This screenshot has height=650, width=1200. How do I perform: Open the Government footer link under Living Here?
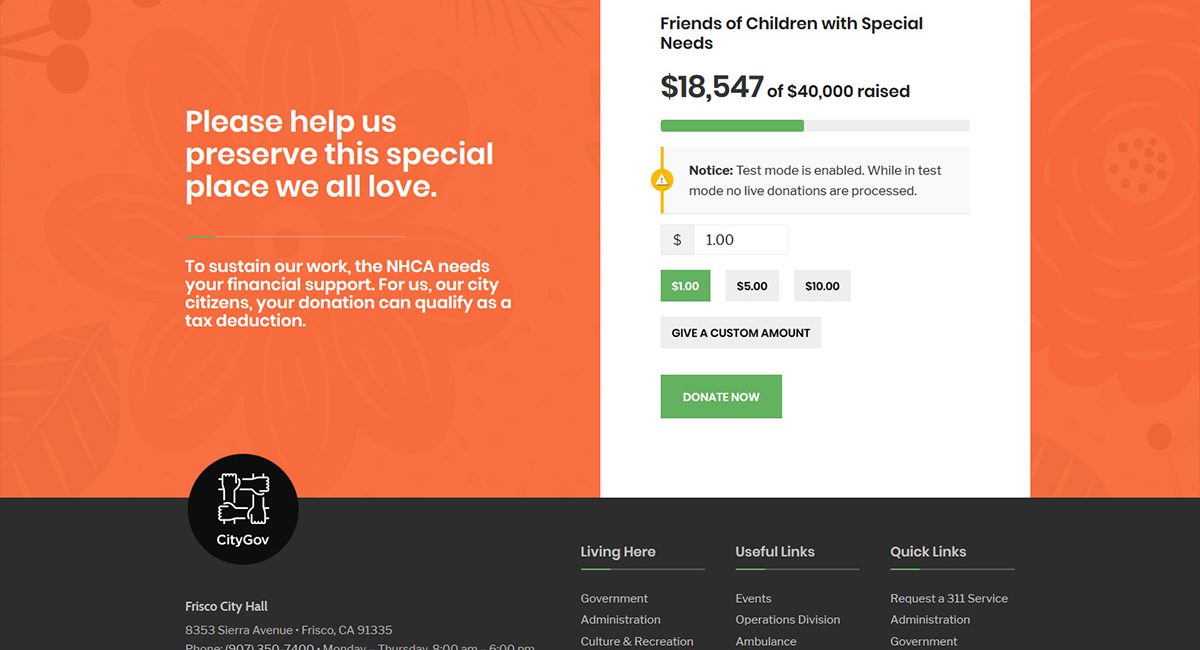[x=614, y=598]
